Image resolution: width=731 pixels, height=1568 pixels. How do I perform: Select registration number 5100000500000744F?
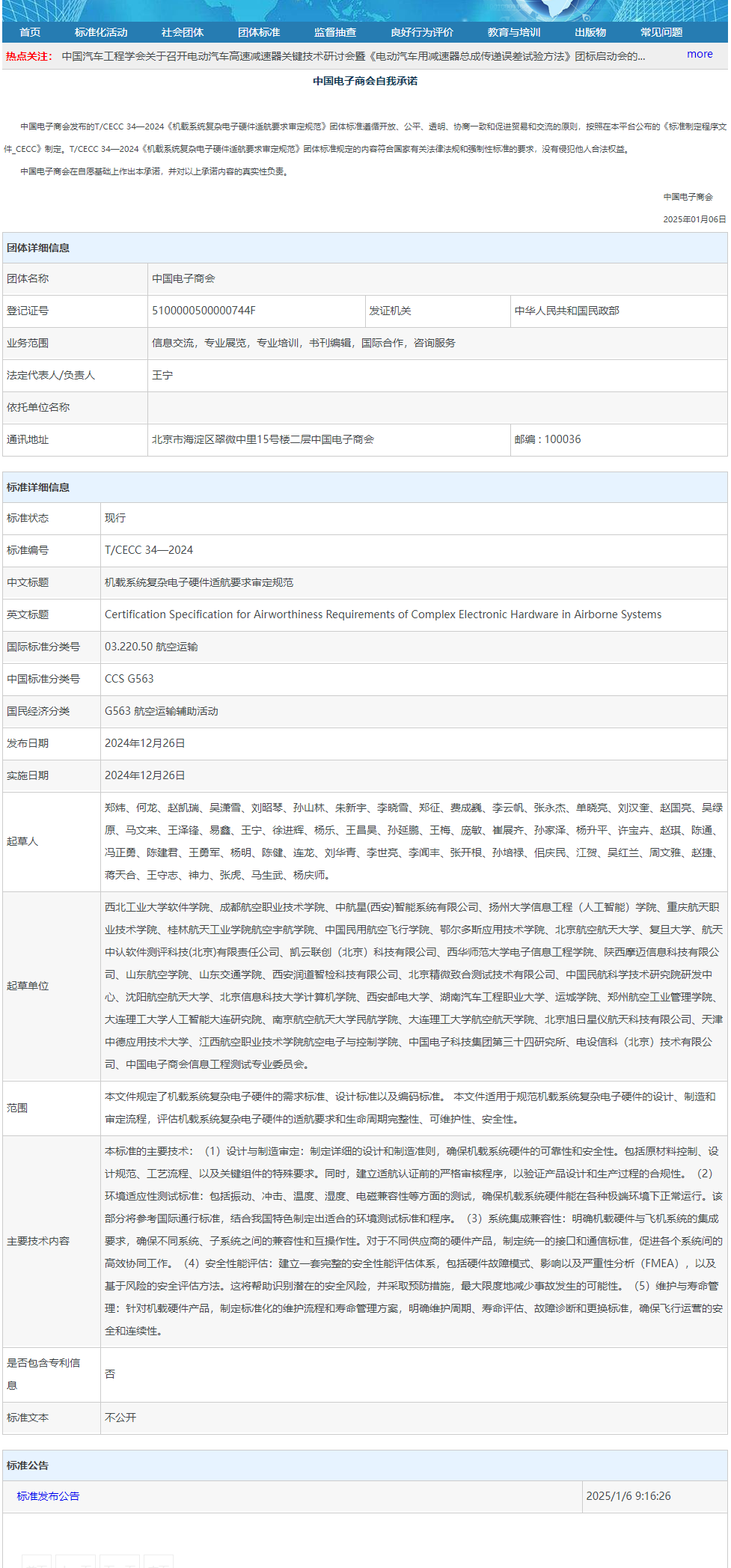pos(204,311)
